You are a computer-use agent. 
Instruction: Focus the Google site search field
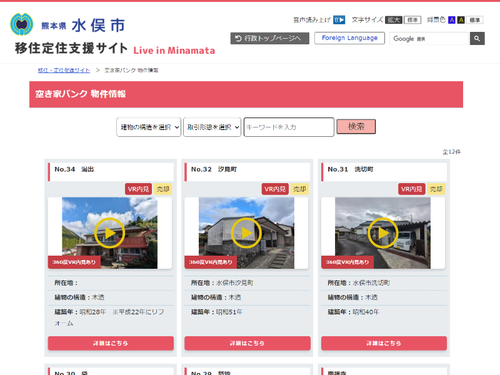point(430,39)
